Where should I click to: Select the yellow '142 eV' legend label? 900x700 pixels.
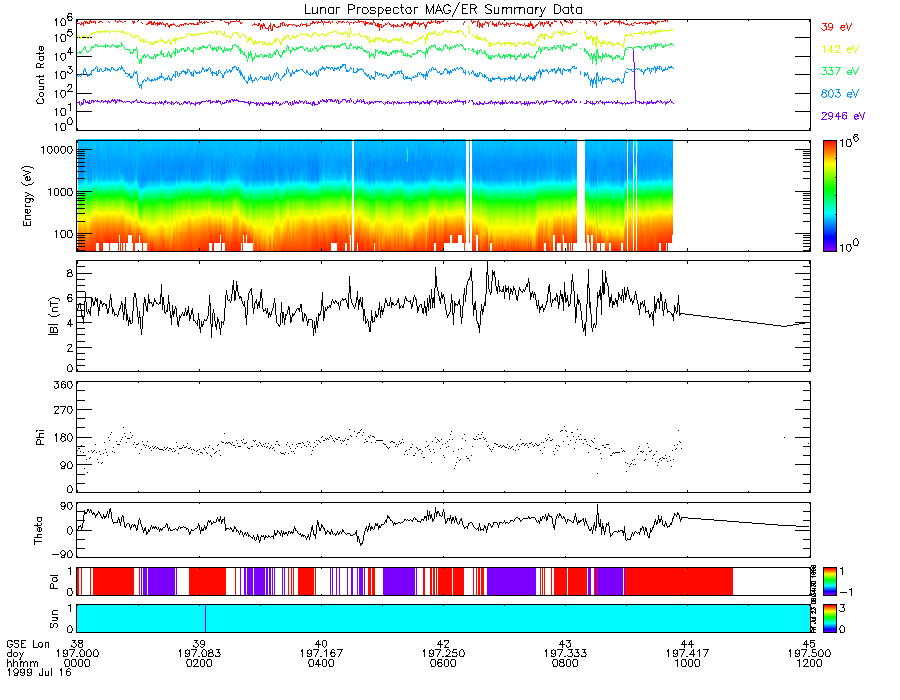click(x=840, y=49)
